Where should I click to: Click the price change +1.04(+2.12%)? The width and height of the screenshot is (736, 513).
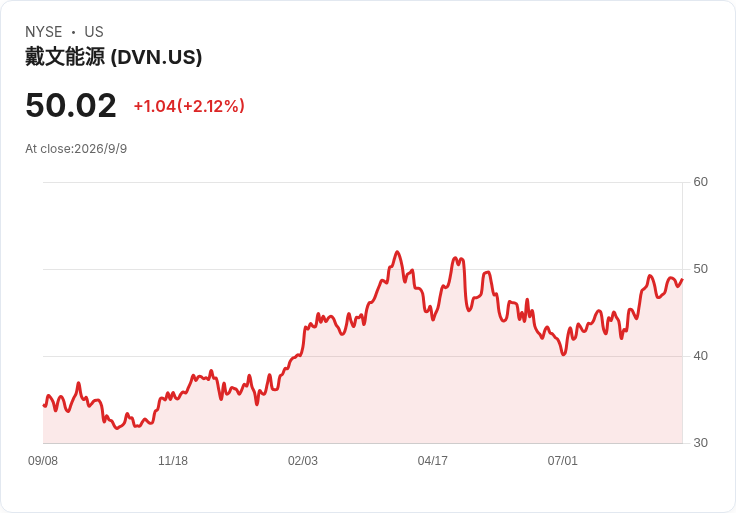[189, 106]
